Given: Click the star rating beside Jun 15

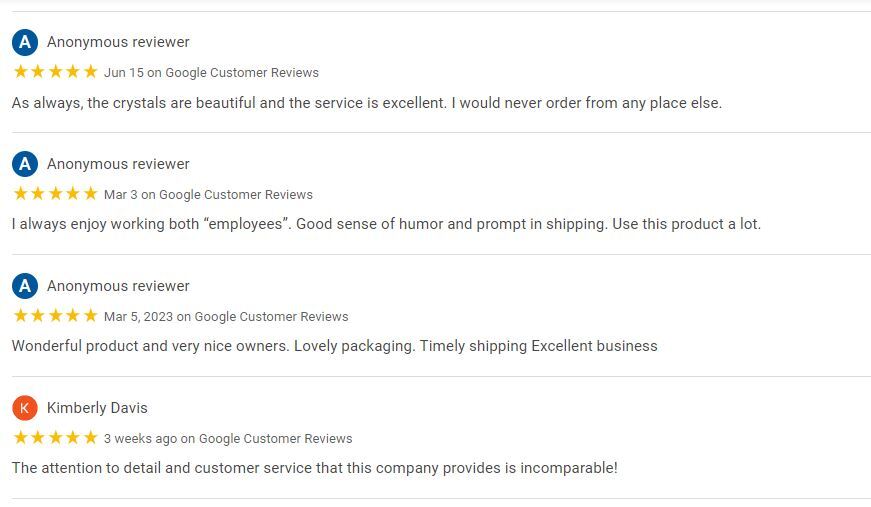Looking at the screenshot, I should click(x=56, y=72).
